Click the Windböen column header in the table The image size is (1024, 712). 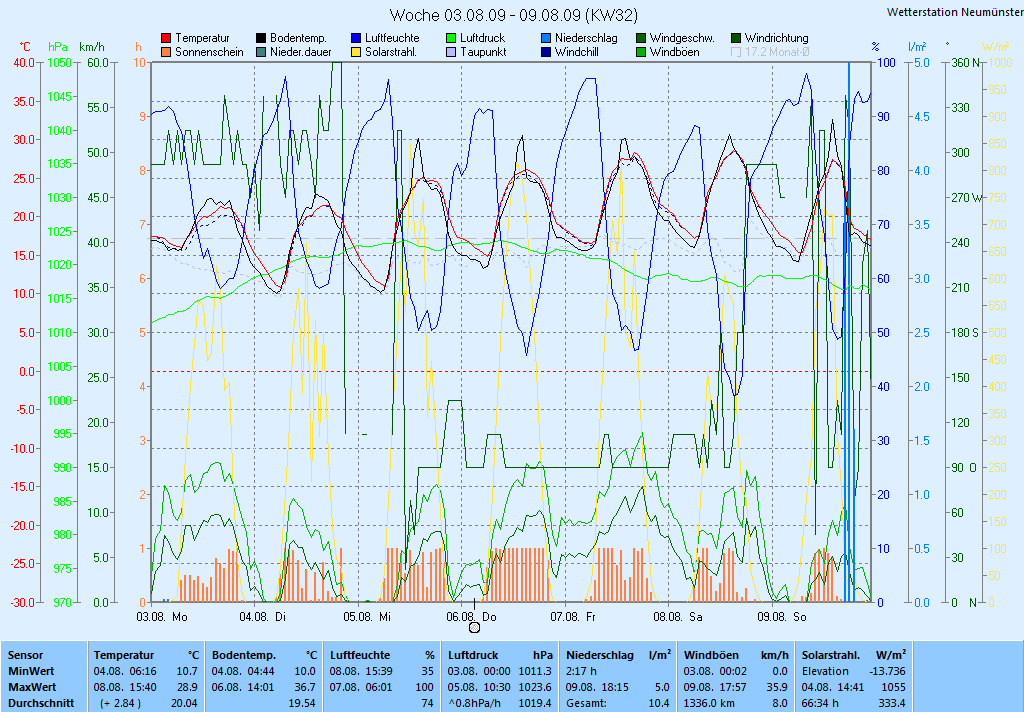(711, 655)
